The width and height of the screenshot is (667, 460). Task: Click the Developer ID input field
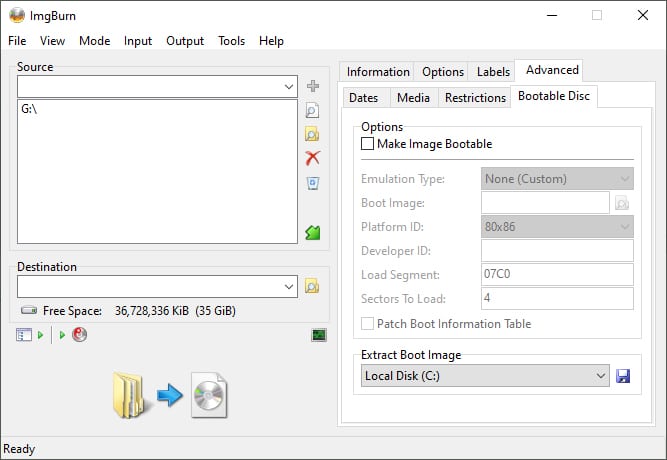[x=557, y=251]
